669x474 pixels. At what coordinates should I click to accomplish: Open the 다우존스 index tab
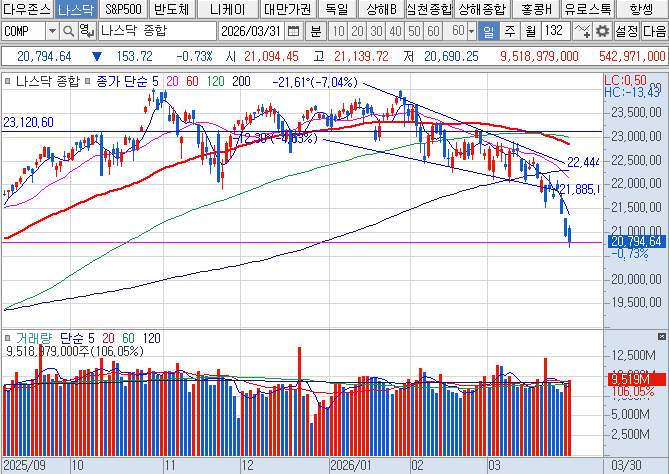pos(27,9)
